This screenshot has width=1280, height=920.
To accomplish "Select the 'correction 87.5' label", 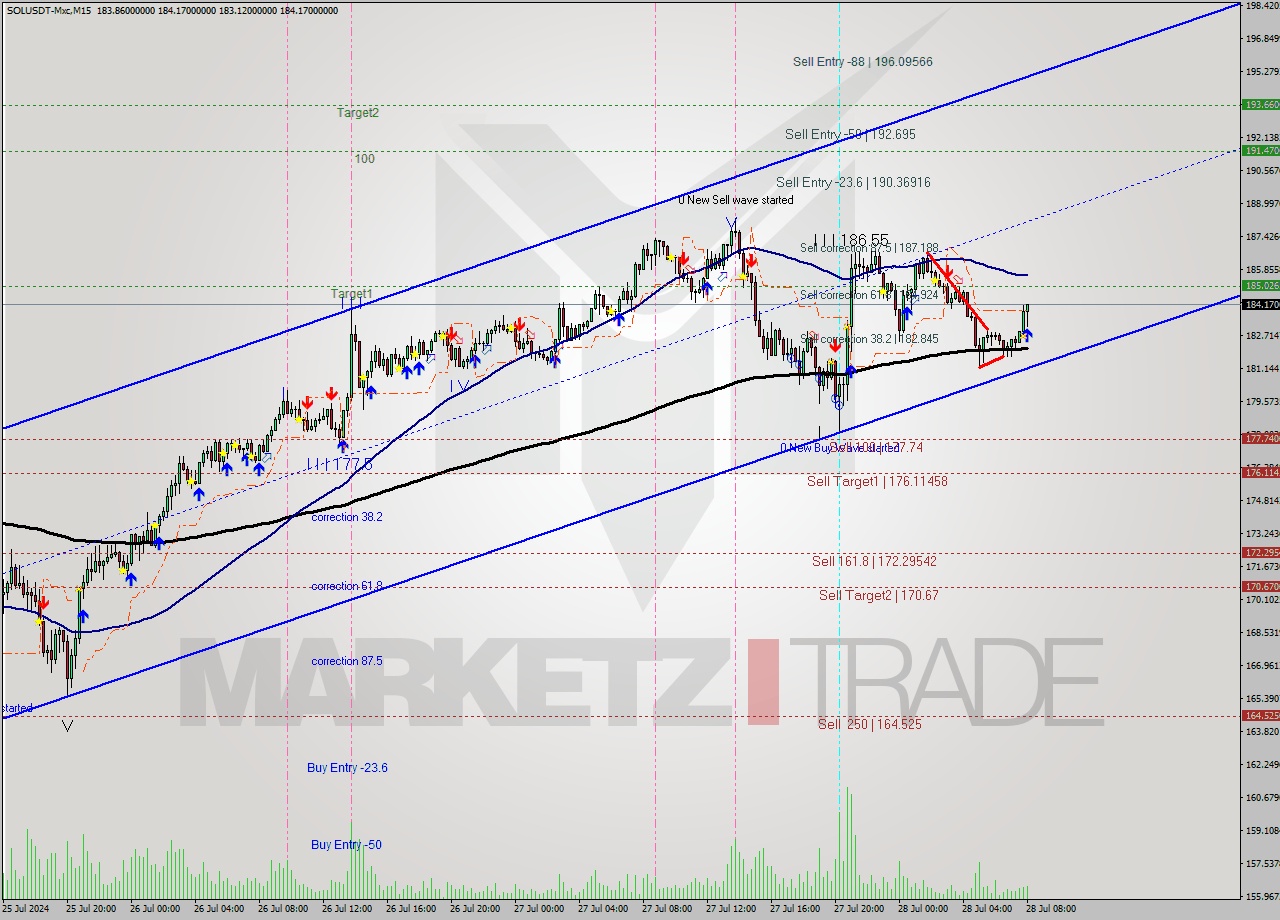I will (346, 661).
